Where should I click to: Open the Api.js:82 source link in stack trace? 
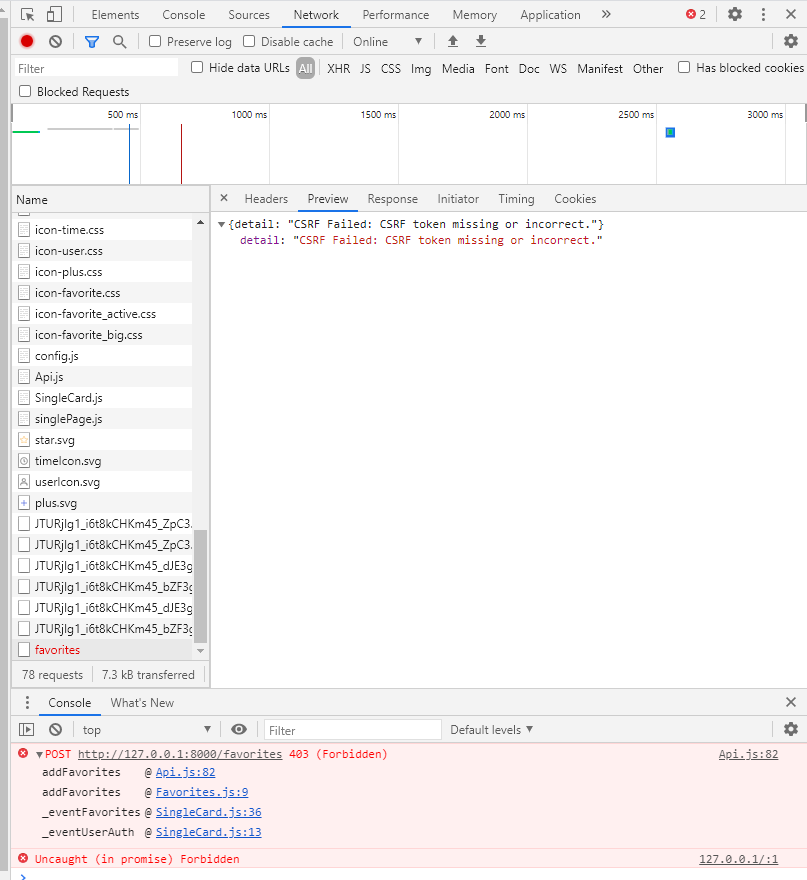tap(185, 772)
